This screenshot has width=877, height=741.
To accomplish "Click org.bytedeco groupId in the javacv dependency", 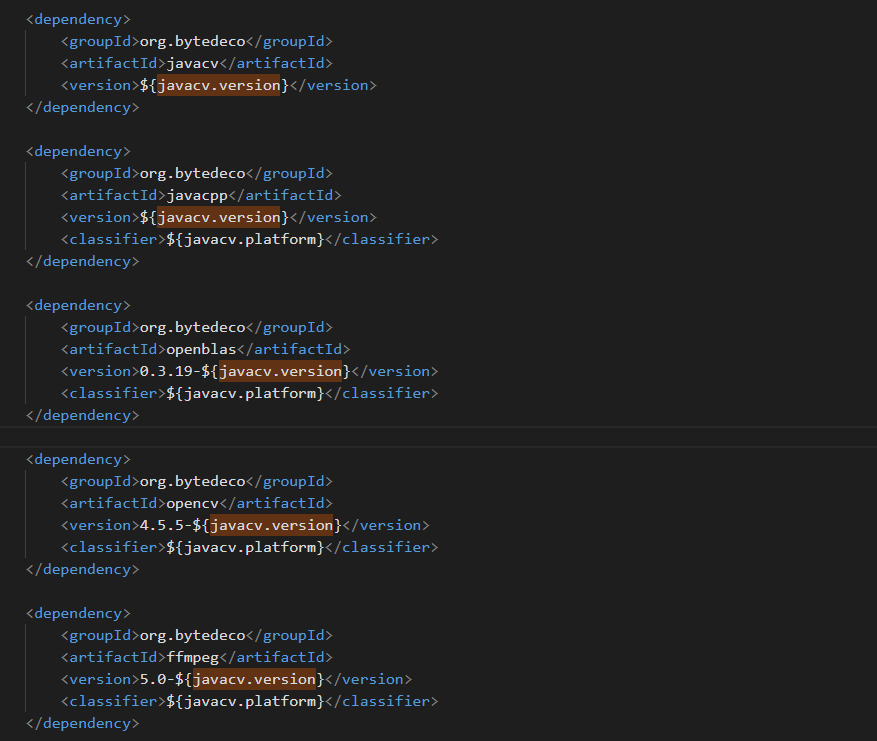I will tap(192, 41).
